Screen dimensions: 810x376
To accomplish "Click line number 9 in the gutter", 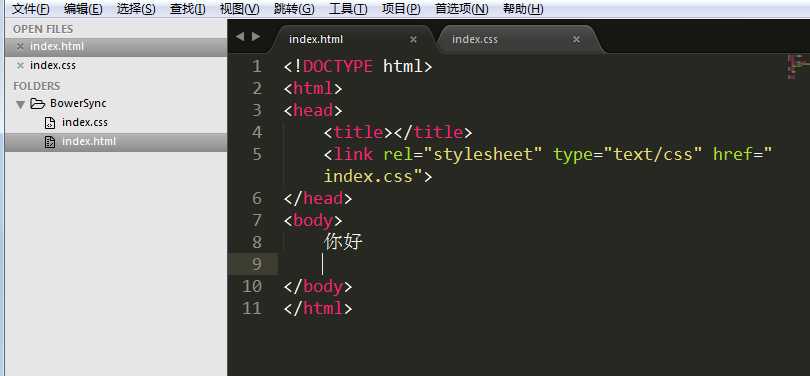I will [x=256, y=264].
